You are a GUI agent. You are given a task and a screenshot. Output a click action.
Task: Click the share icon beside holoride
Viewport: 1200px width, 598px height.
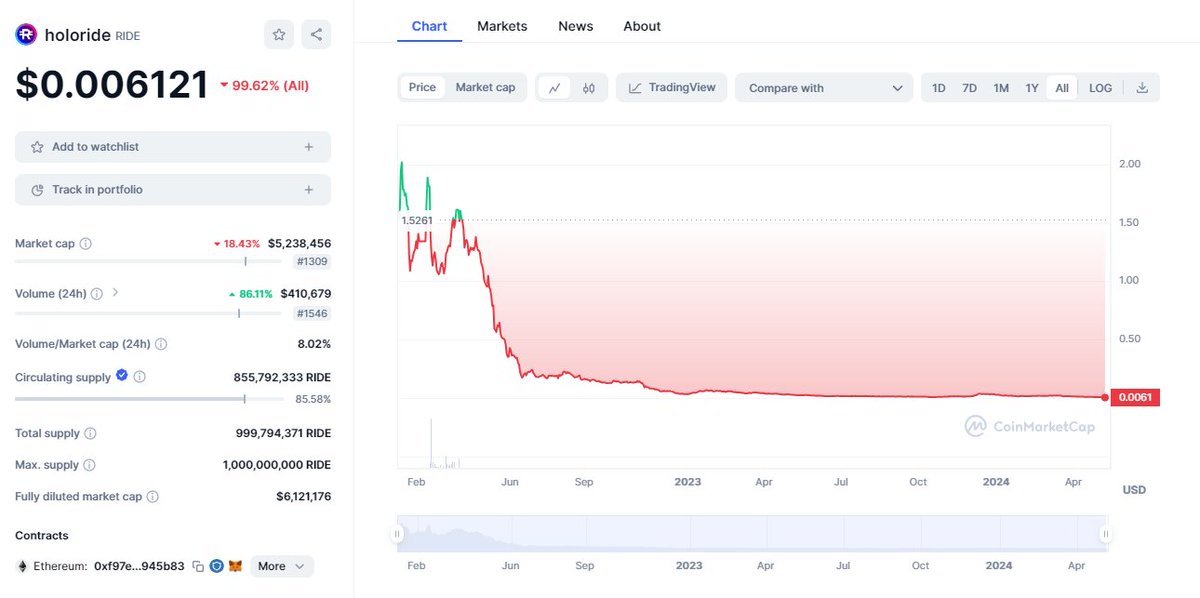pyautogui.click(x=316, y=35)
